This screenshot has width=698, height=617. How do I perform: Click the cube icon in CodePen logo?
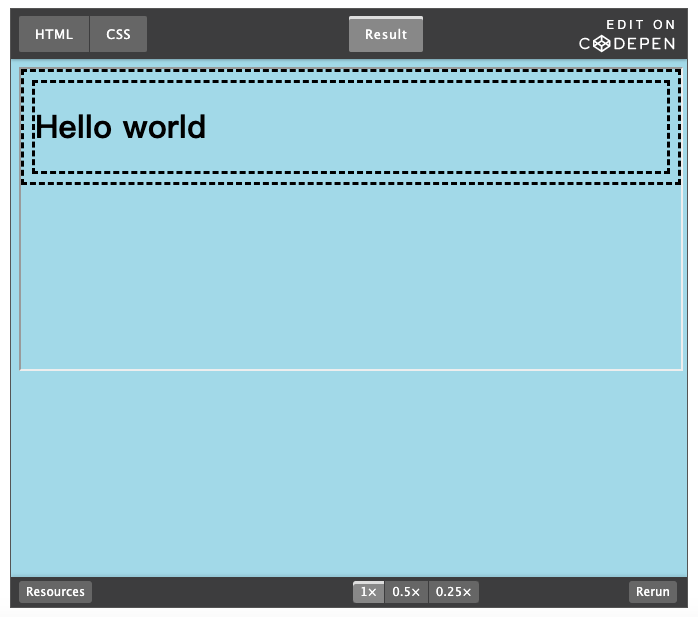point(601,43)
